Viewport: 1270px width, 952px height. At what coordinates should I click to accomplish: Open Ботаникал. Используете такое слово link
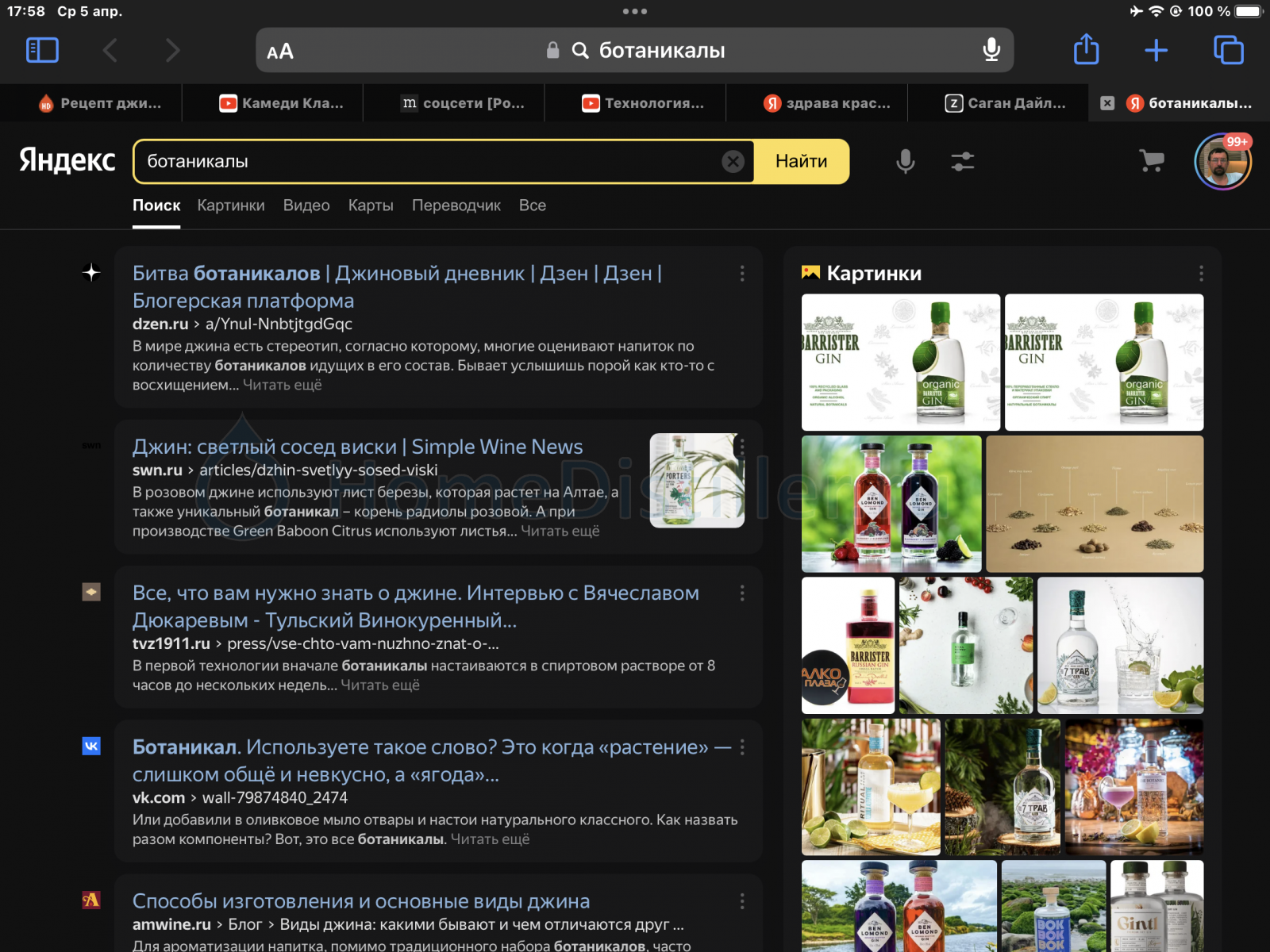pos(432,760)
